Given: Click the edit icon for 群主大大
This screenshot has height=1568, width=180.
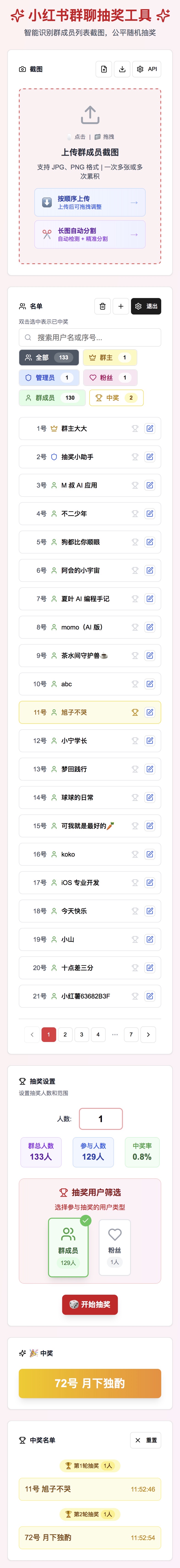Looking at the screenshot, I should click(x=150, y=429).
